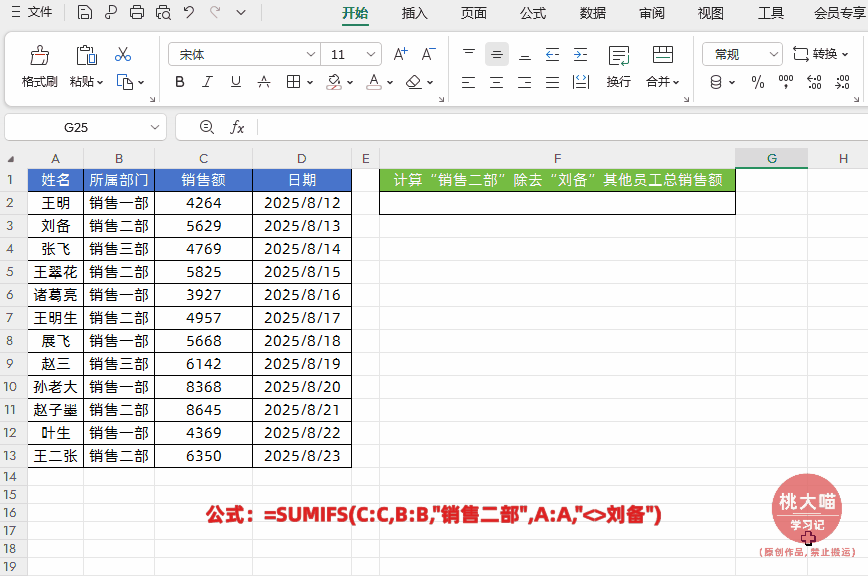Redo the last action

pos(215,12)
